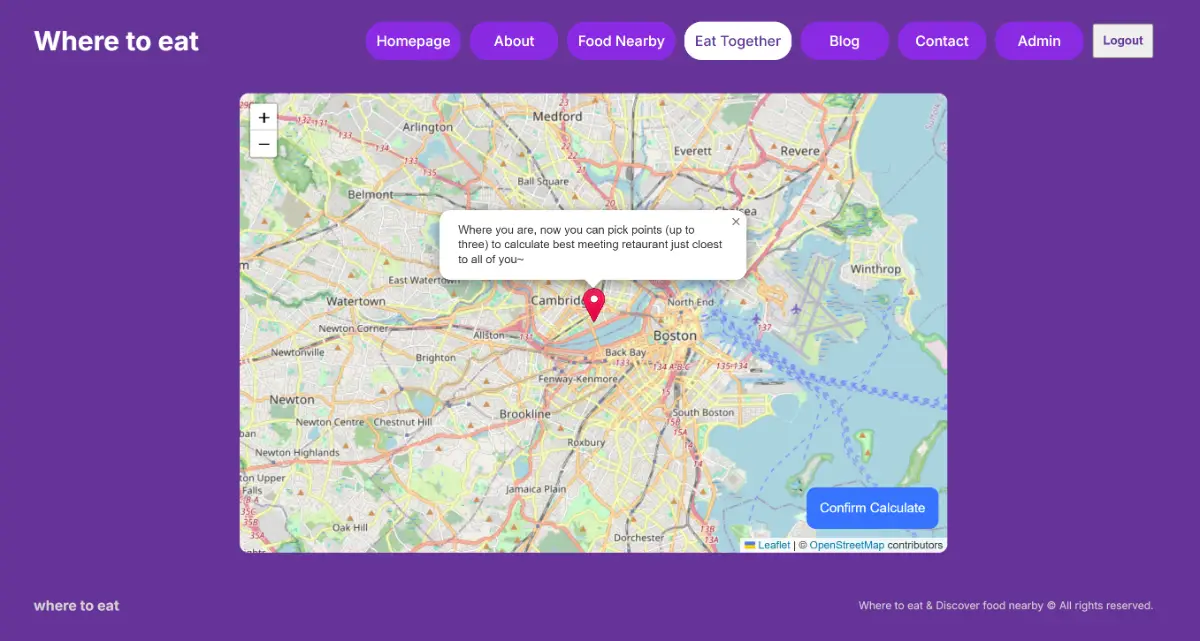Pick a point on Brookline in the map
Screen dimensions: 1200x641
pyautogui.click(x=525, y=413)
